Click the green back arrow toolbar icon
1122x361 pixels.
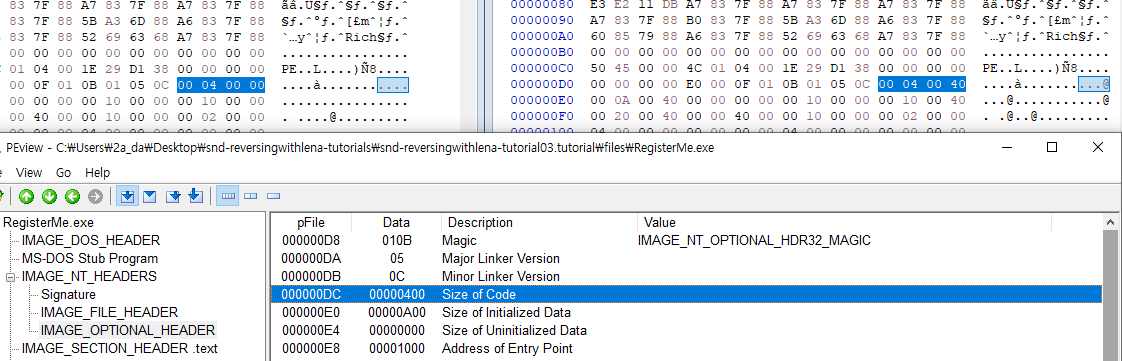coord(72,196)
